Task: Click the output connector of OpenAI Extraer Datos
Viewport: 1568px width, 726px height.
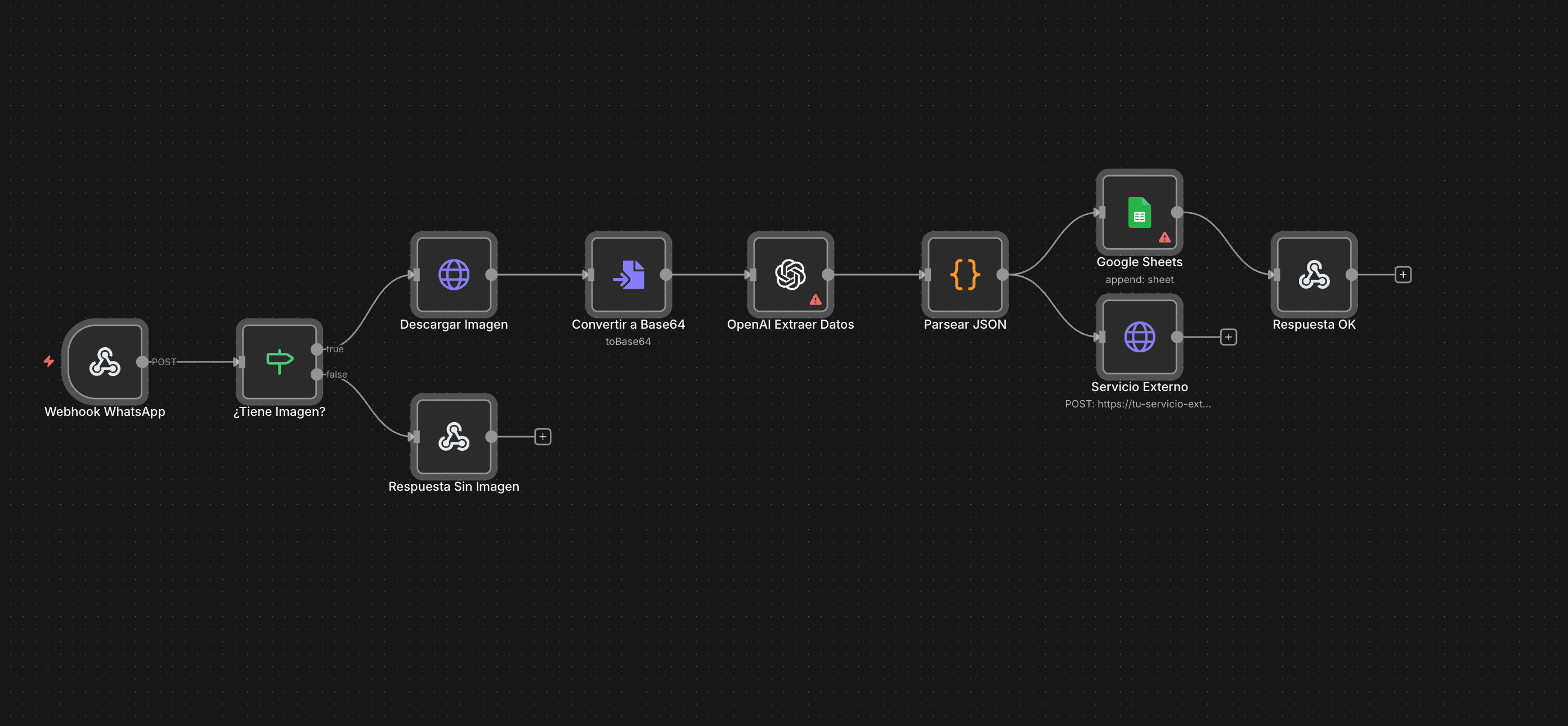Action: pos(828,275)
